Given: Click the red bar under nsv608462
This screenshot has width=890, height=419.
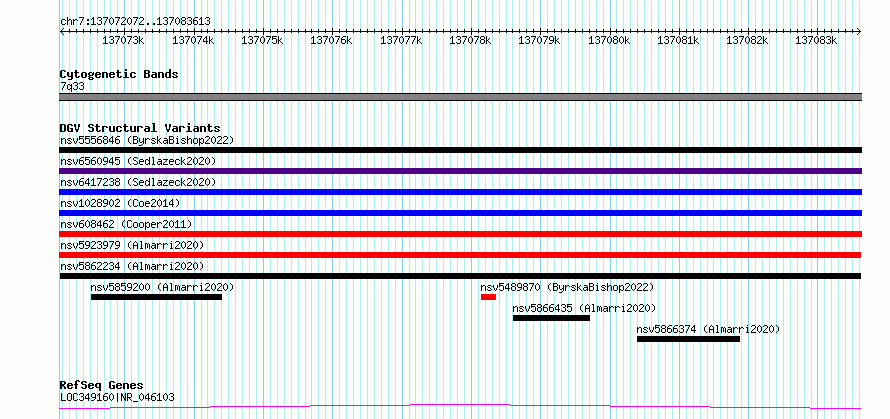Looking at the screenshot, I should (460, 234).
